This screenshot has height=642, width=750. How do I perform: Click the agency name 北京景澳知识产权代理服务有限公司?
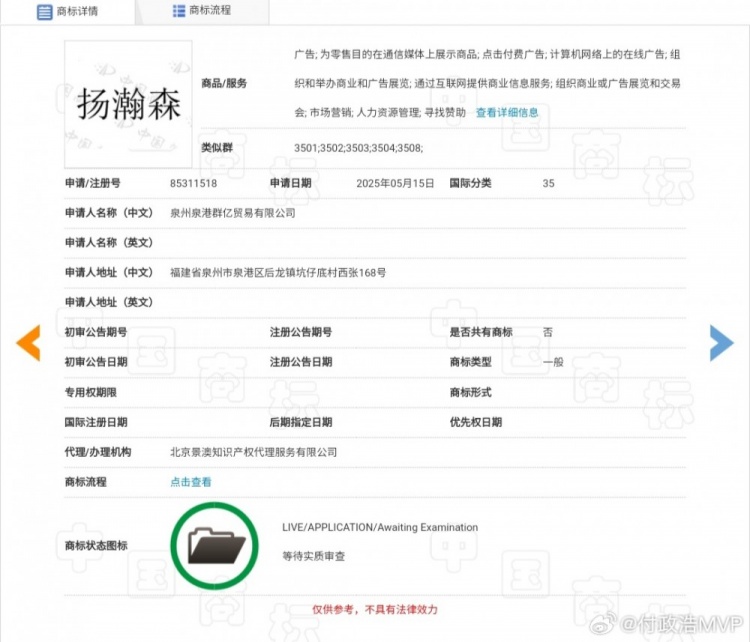pos(254,452)
